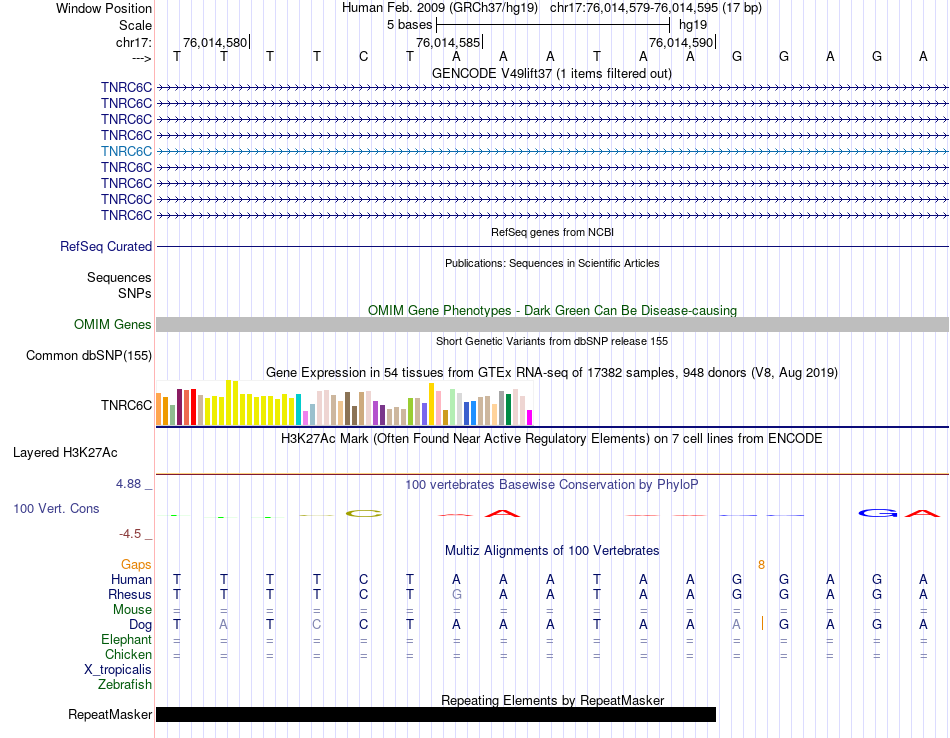Click the RefSeq Curated track label
Viewport: 950px width, 738px height.
click(x=105, y=247)
